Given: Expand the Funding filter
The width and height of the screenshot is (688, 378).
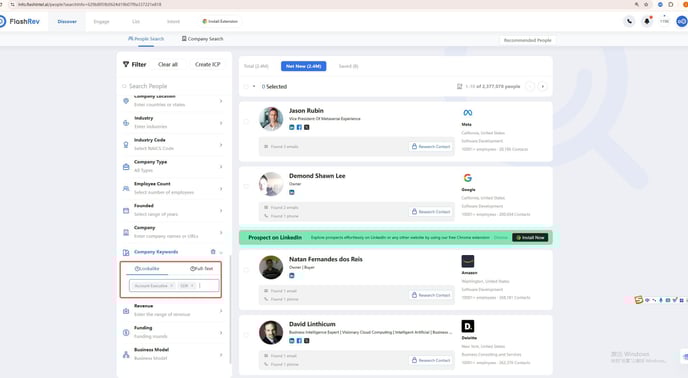Looking at the screenshot, I should click(221, 333).
